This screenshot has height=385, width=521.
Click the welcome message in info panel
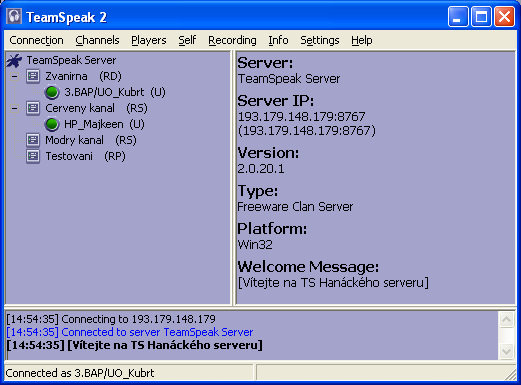pos(333,283)
